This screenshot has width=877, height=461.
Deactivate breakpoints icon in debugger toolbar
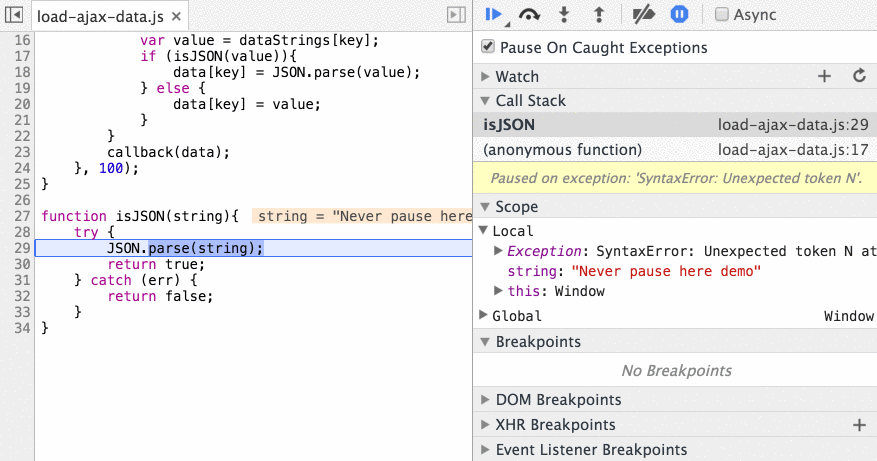[644, 15]
